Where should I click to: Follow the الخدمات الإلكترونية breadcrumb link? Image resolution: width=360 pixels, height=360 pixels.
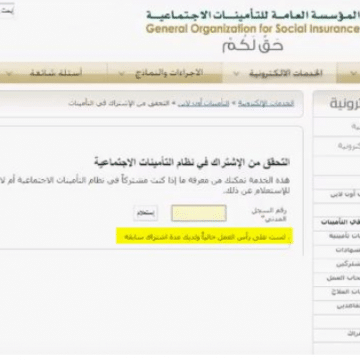click(x=266, y=103)
